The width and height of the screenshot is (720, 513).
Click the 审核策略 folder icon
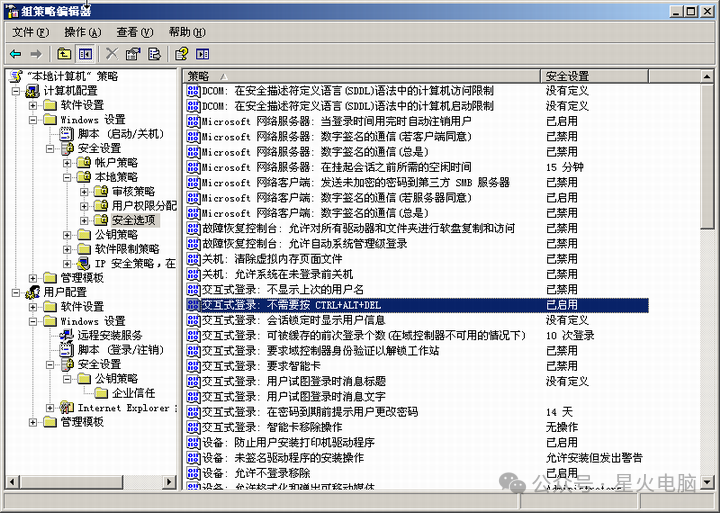tap(101, 192)
